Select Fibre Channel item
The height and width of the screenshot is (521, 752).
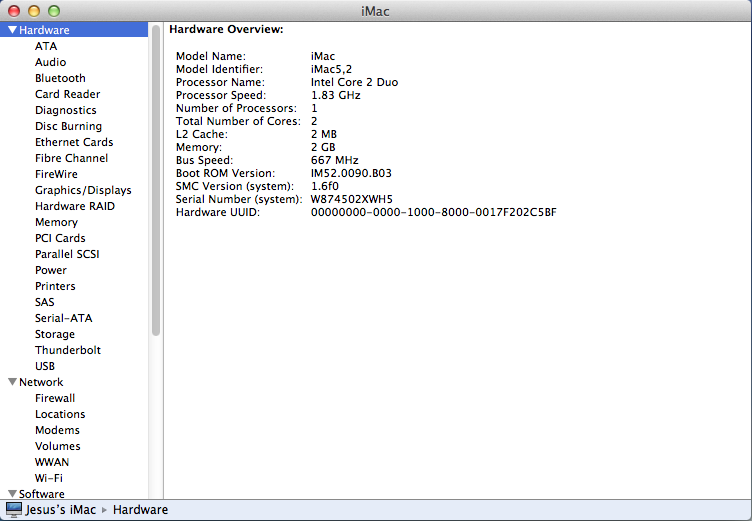pyautogui.click(x=71, y=158)
